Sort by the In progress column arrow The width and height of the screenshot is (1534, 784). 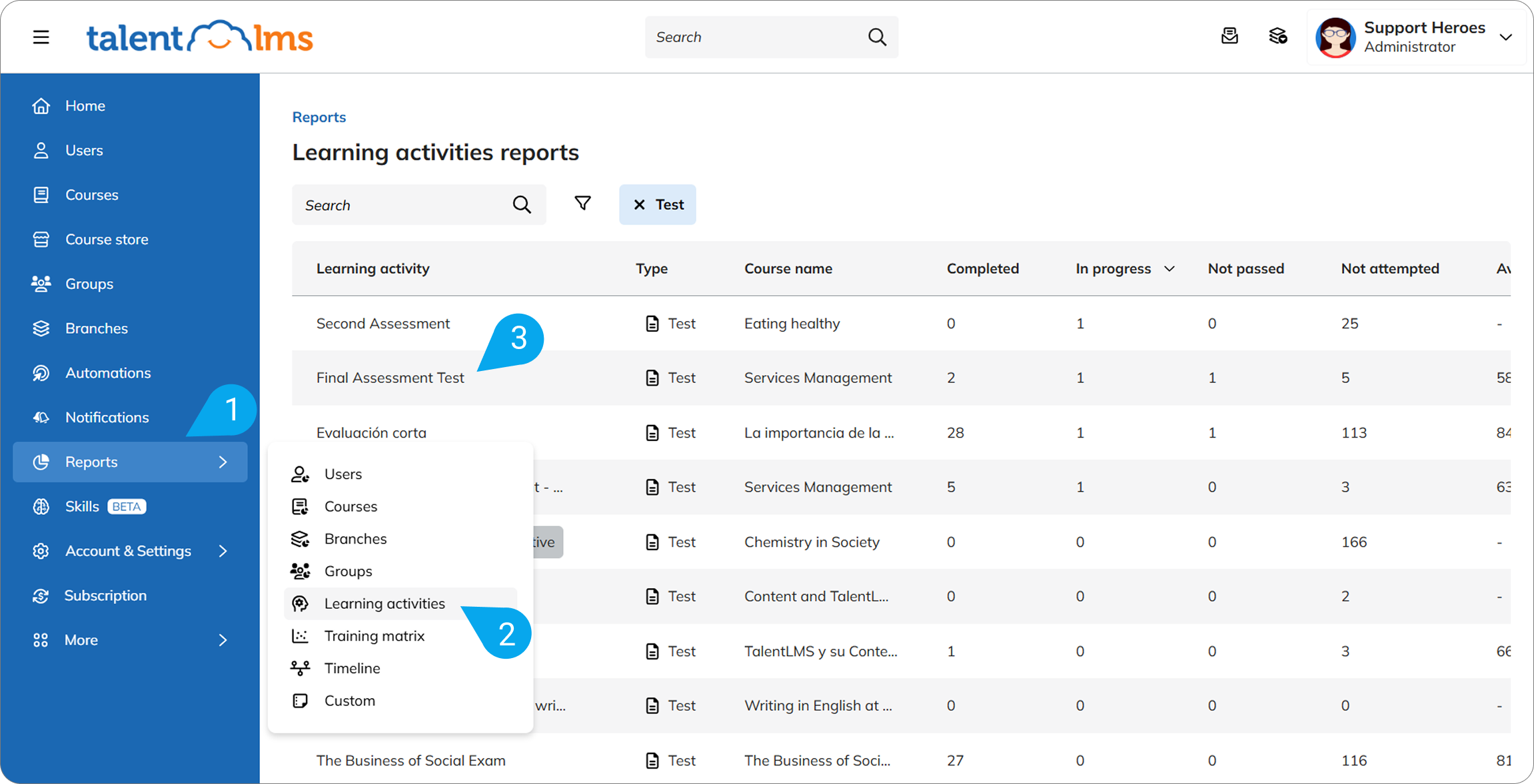click(x=1169, y=268)
